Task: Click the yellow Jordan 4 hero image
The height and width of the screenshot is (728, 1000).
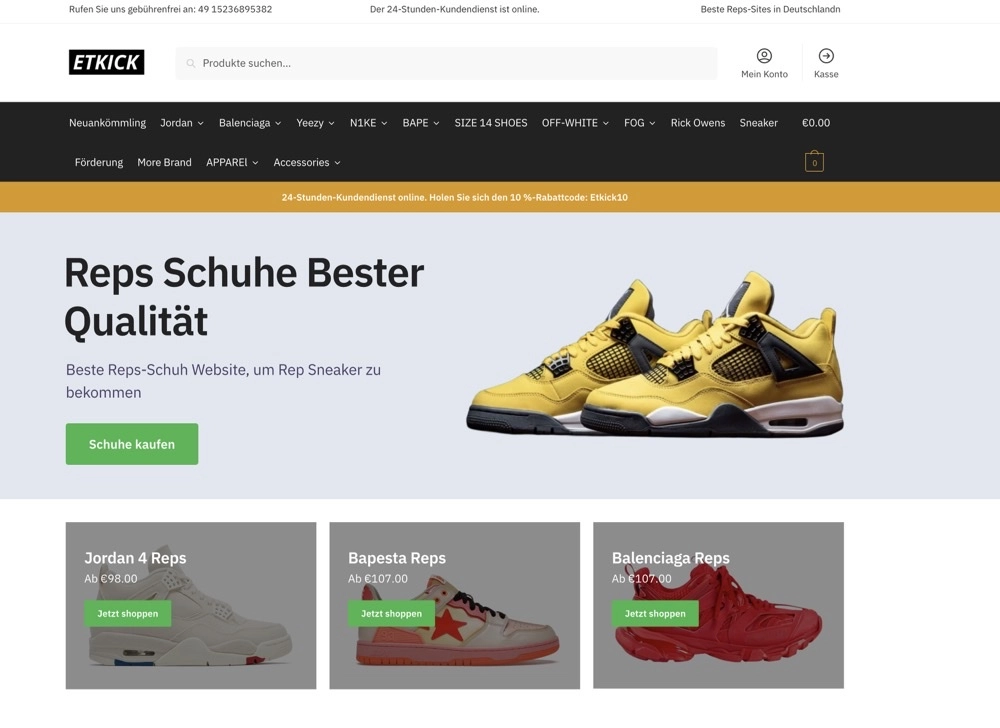Action: (x=656, y=354)
